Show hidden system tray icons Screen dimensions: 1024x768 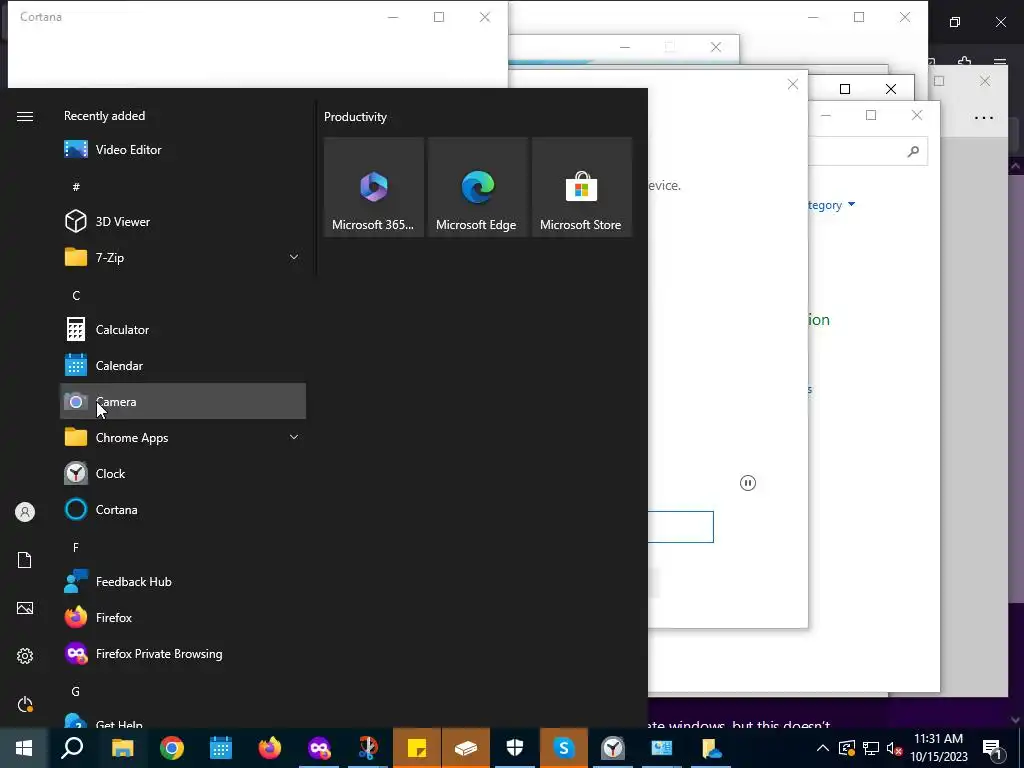[x=823, y=748]
